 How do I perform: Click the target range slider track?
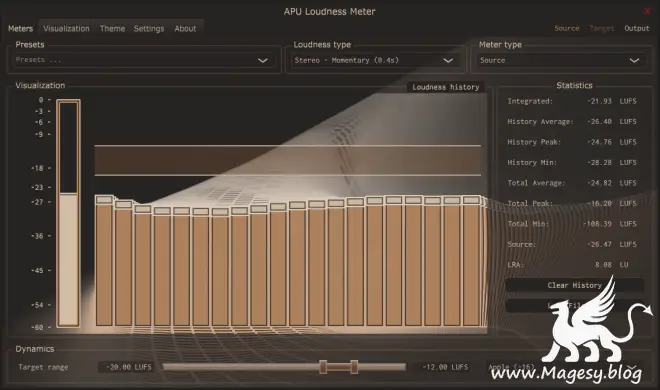point(284,367)
